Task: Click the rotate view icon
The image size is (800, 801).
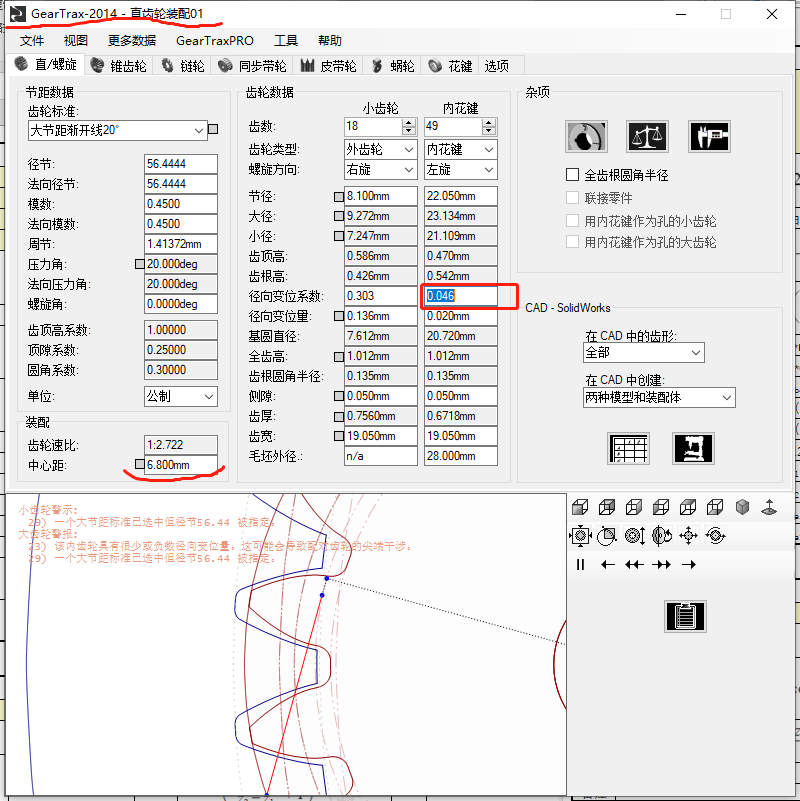Action: [662, 536]
